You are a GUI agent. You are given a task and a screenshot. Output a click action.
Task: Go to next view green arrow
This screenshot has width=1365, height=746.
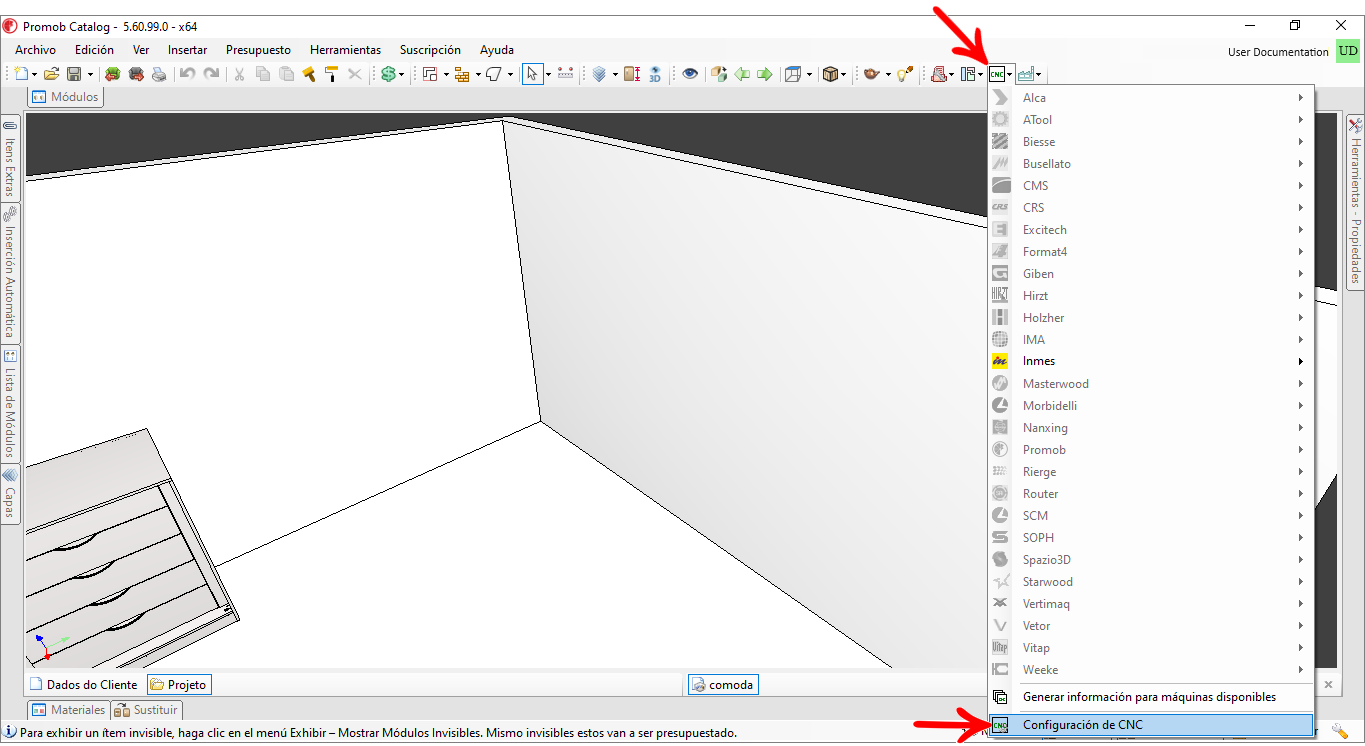765,74
